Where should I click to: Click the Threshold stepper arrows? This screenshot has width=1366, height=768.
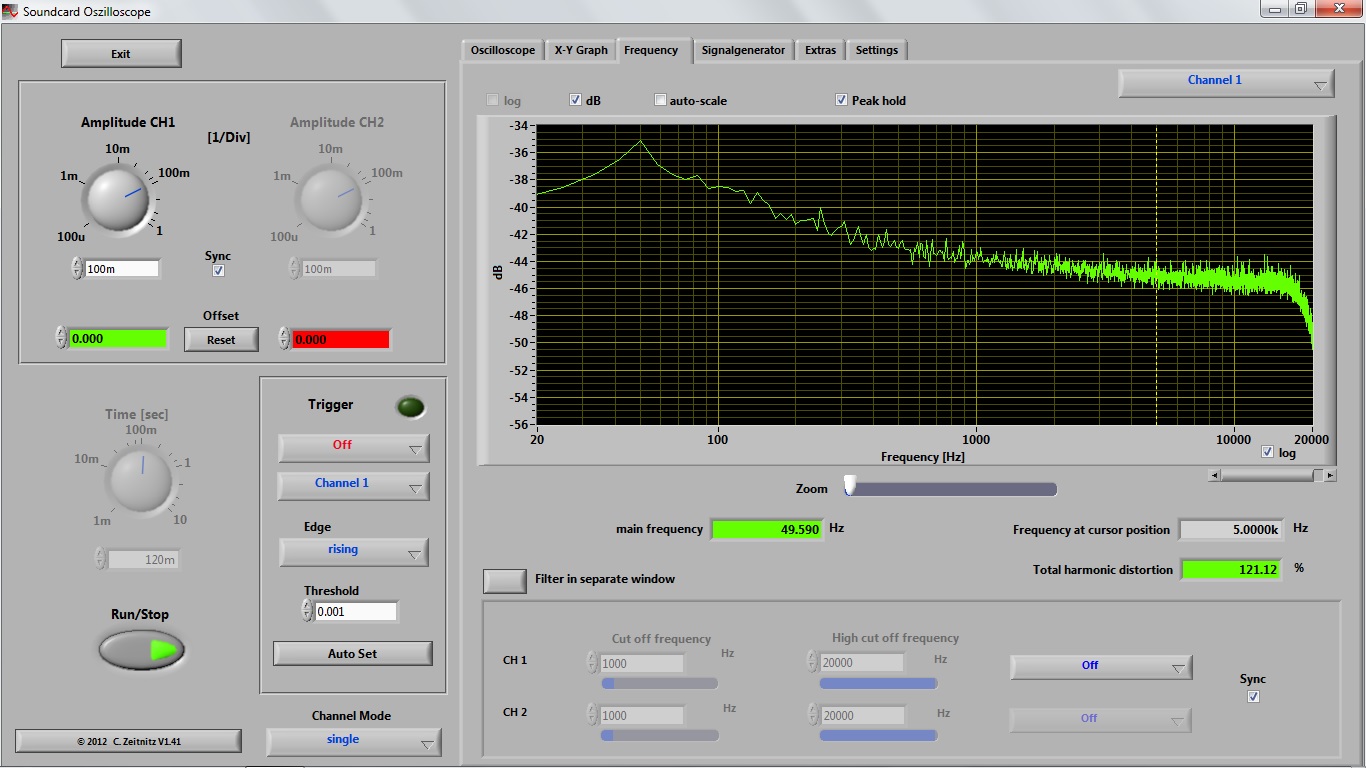click(307, 611)
